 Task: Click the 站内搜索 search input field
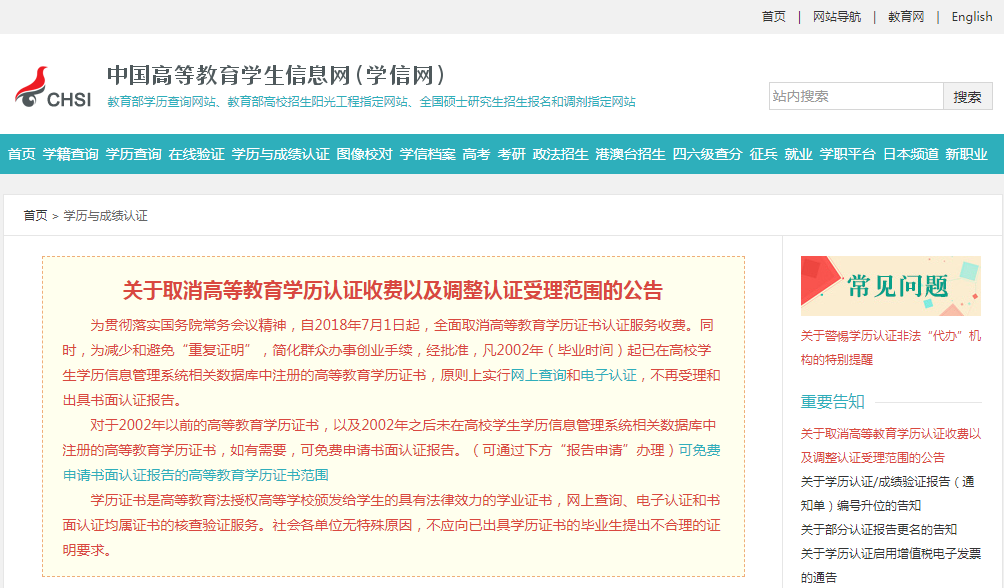[856, 96]
